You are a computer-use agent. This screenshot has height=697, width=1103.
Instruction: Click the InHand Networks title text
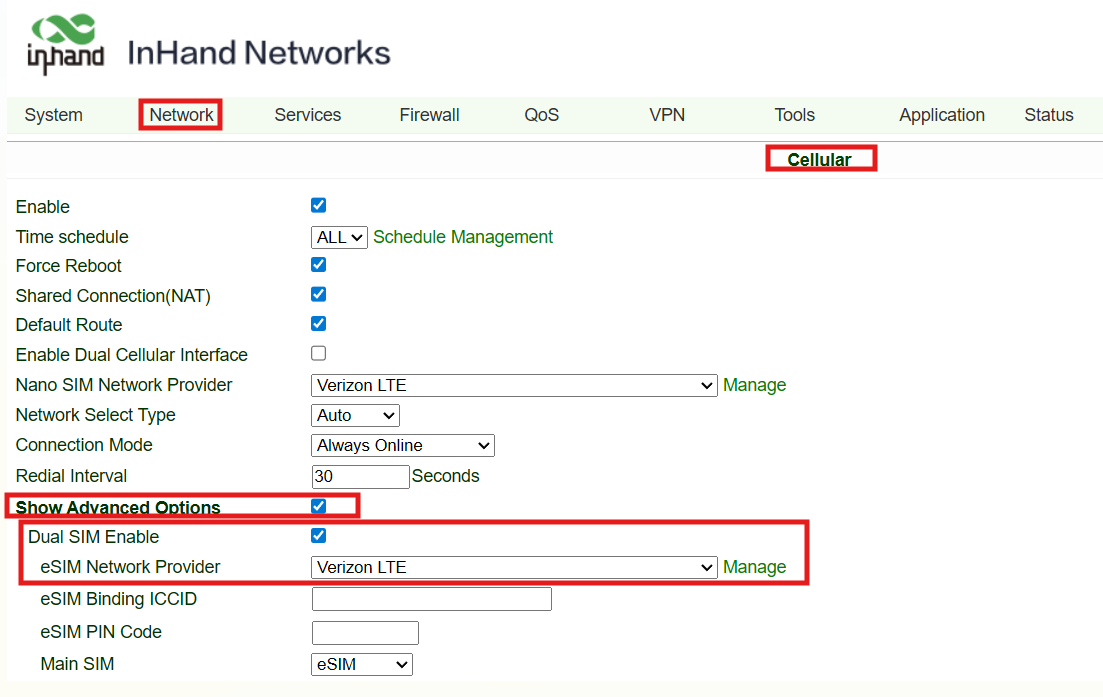[x=259, y=53]
